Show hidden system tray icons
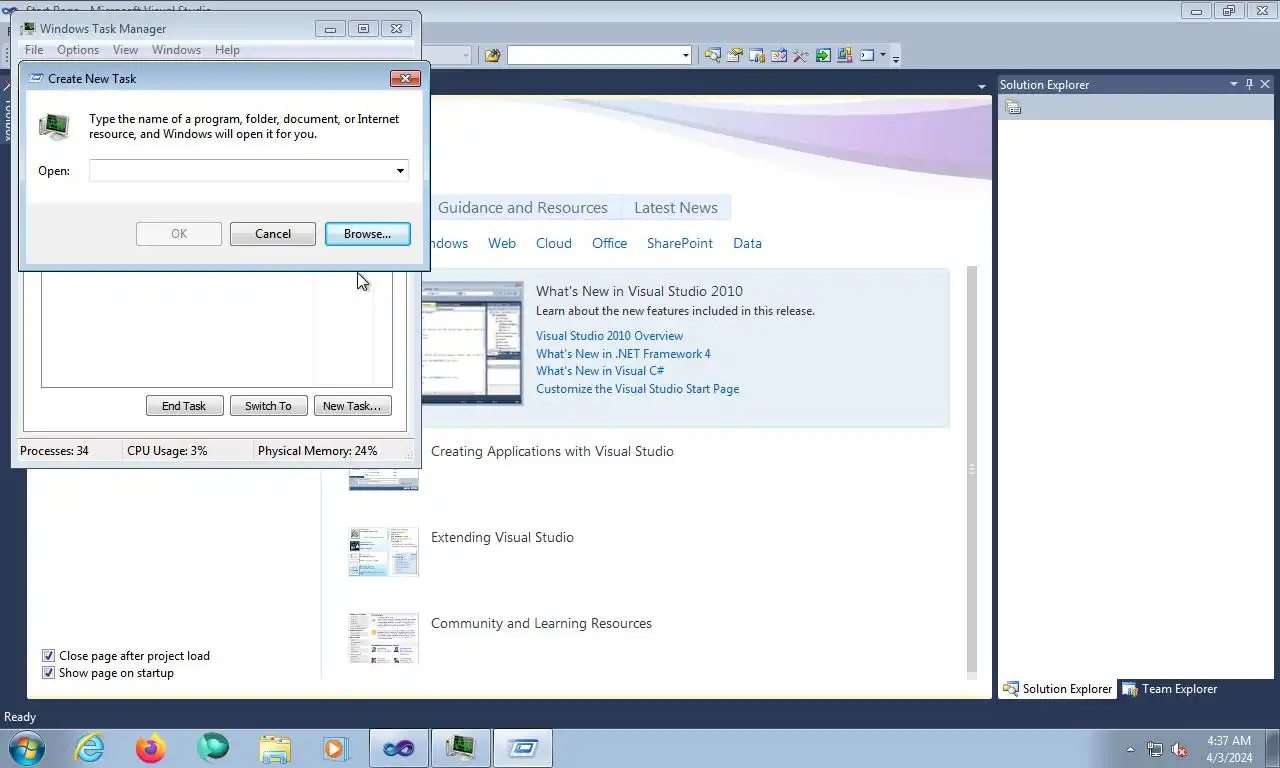Viewport: 1280px width, 768px height. 1130,749
